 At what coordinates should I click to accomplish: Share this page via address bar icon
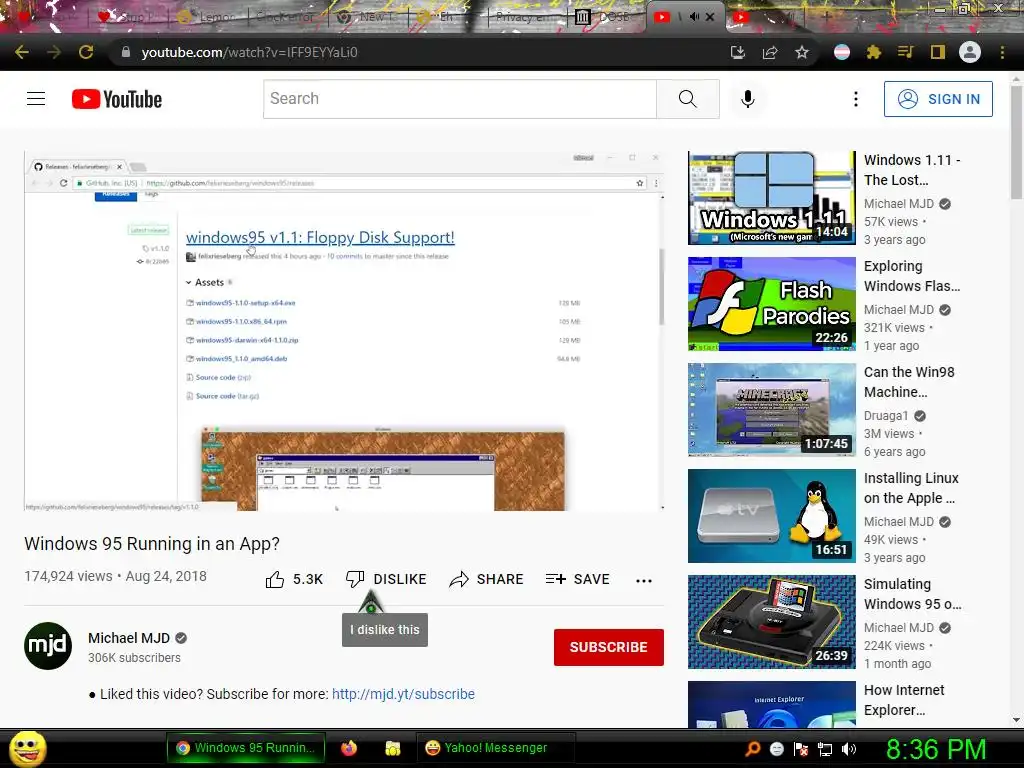[x=770, y=52]
